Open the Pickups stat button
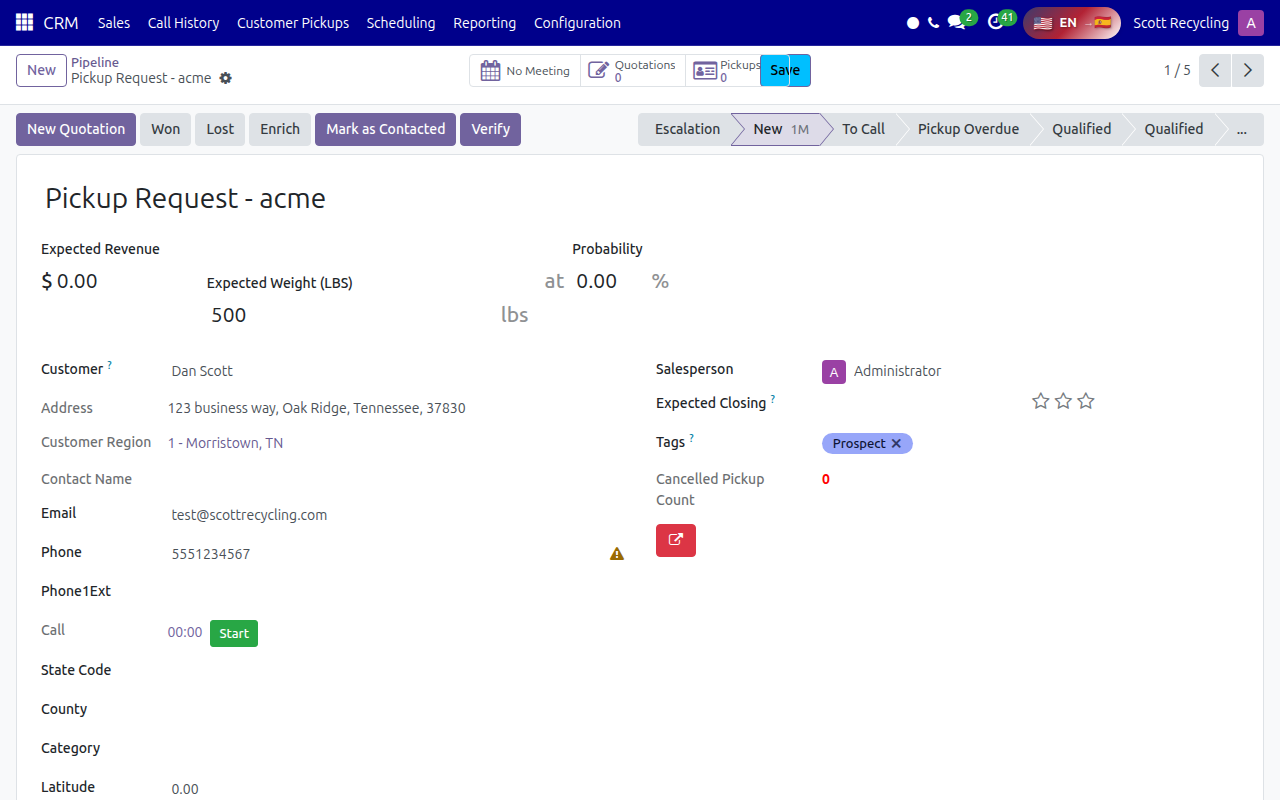Screen dimensions: 1280x800 coord(724,71)
